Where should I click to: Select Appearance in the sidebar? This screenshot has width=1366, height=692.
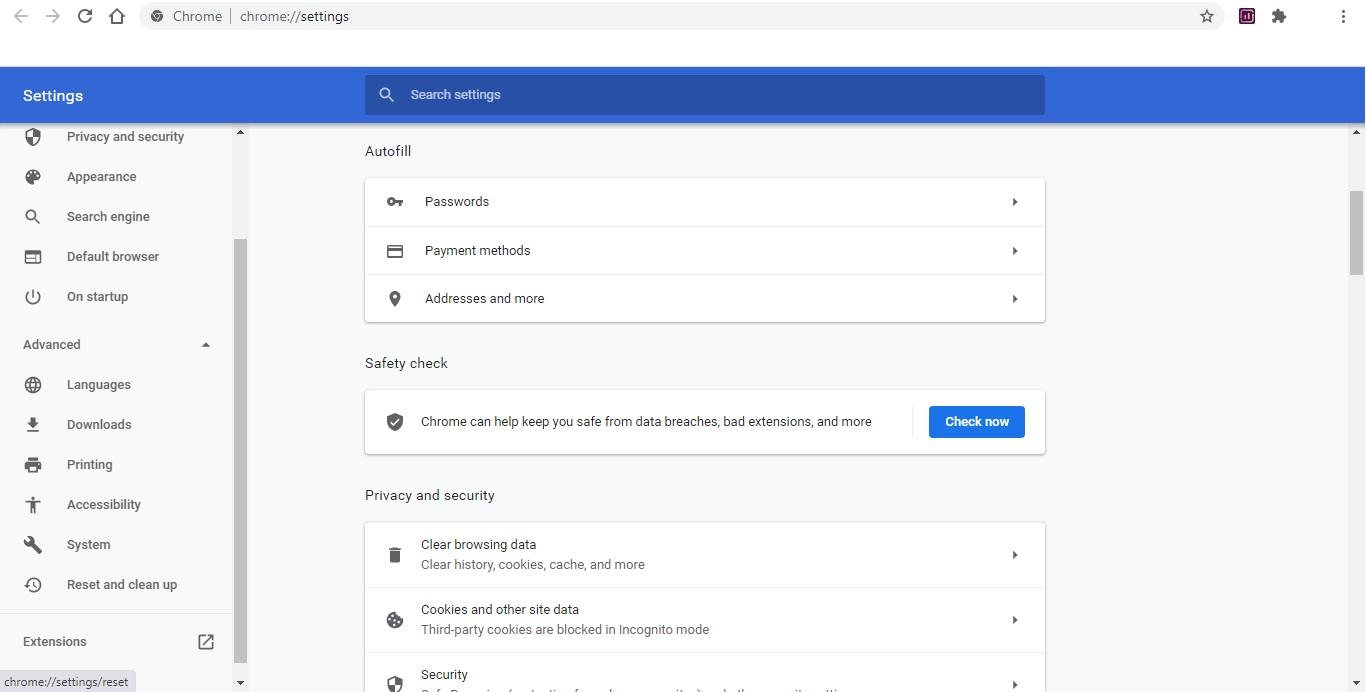point(101,177)
